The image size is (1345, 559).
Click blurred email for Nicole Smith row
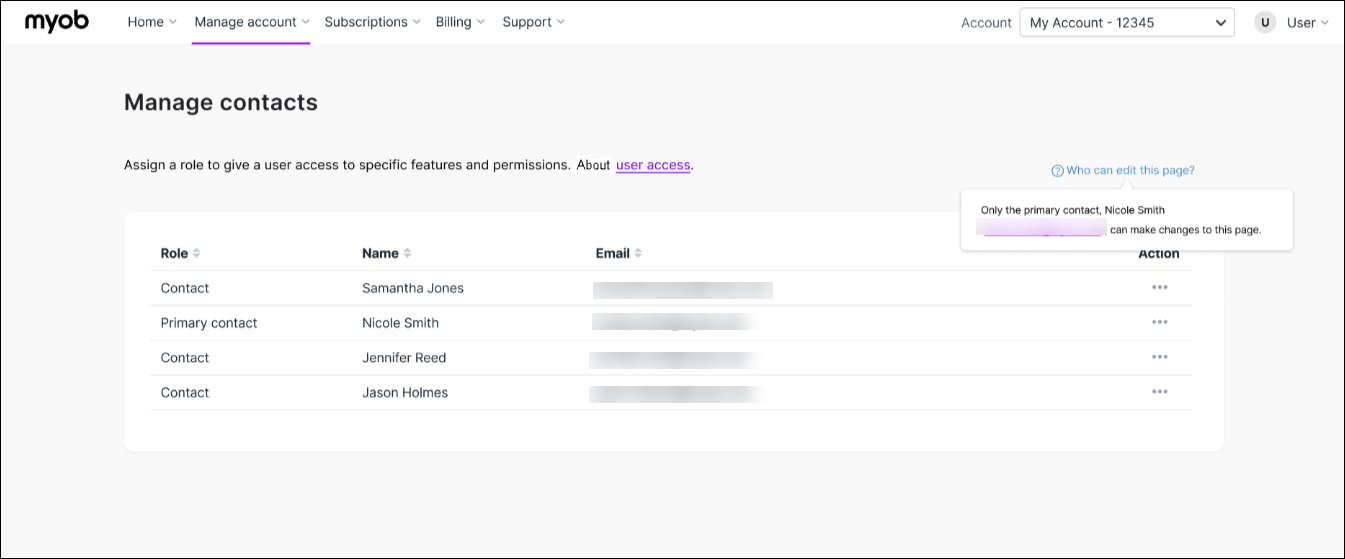coord(673,322)
